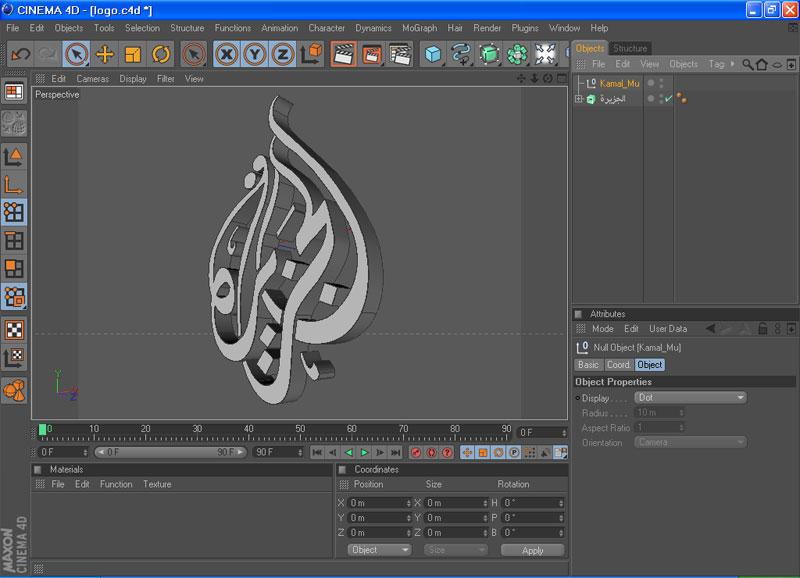
Task: Click the Object Manager home icon
Action: [762, 64]
